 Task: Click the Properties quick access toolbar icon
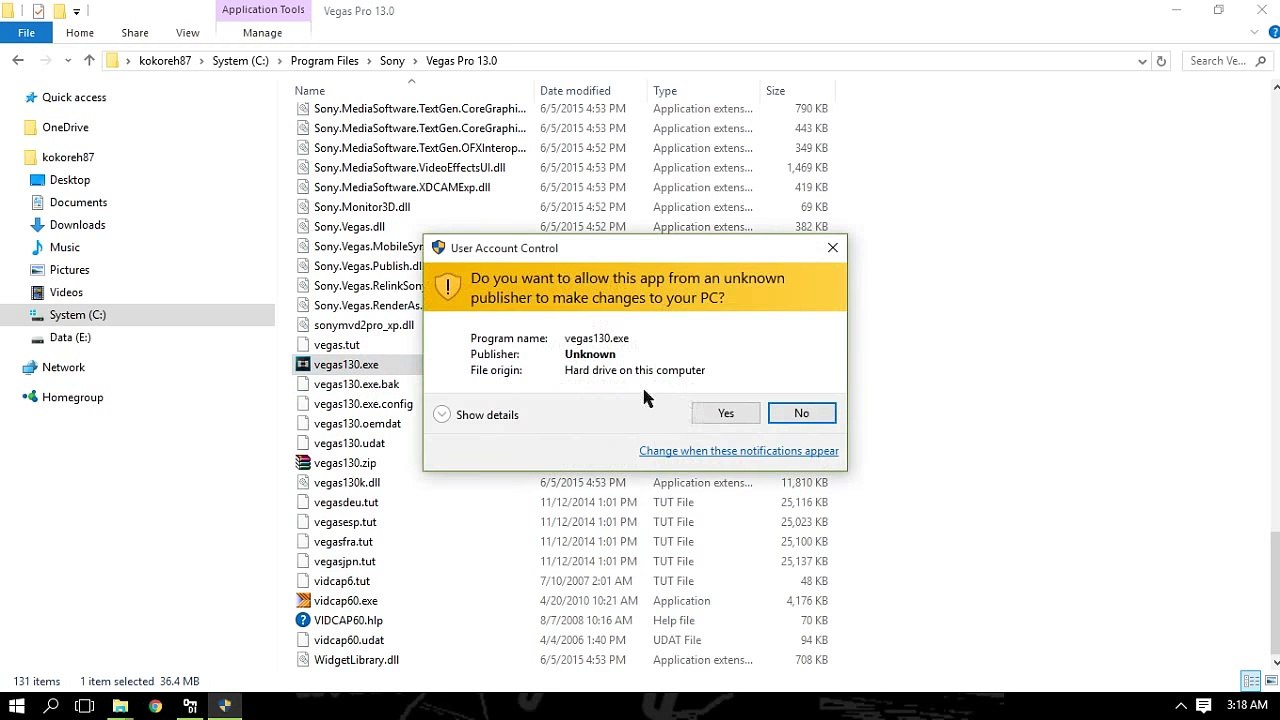click(x=38, y=11)
